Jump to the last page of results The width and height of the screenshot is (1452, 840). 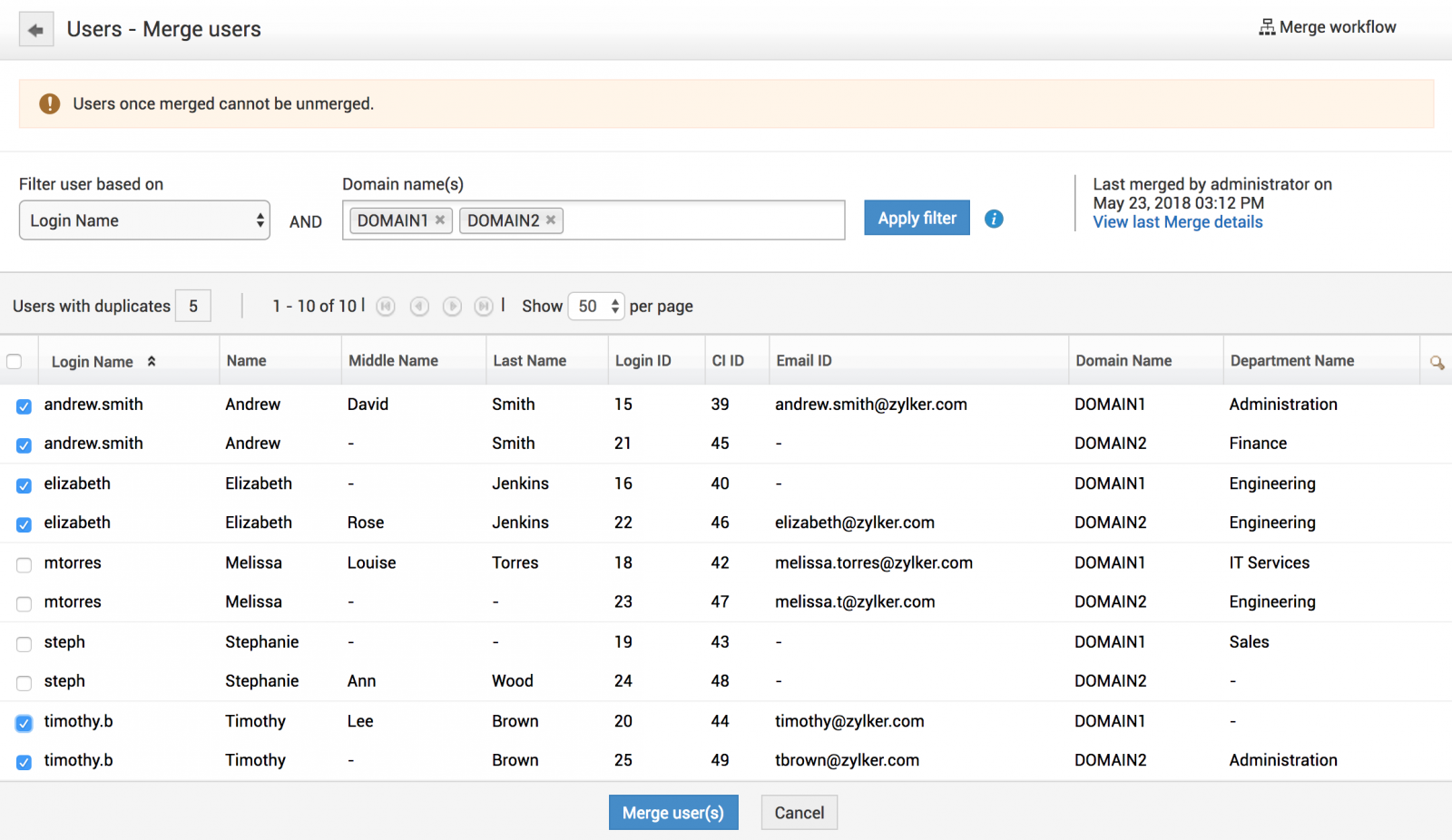[484, 307]
